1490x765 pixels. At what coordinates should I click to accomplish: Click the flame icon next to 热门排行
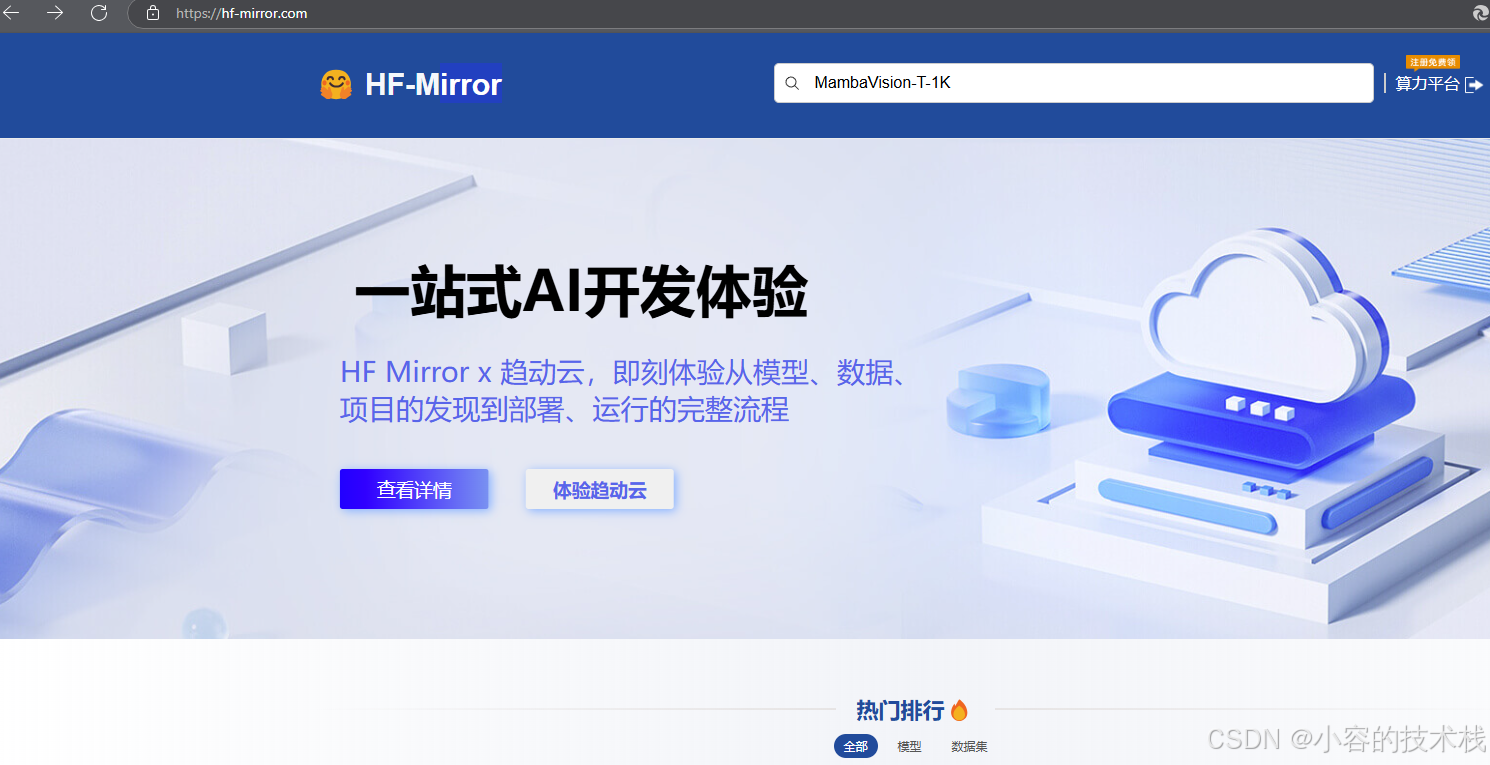[959, 710]
